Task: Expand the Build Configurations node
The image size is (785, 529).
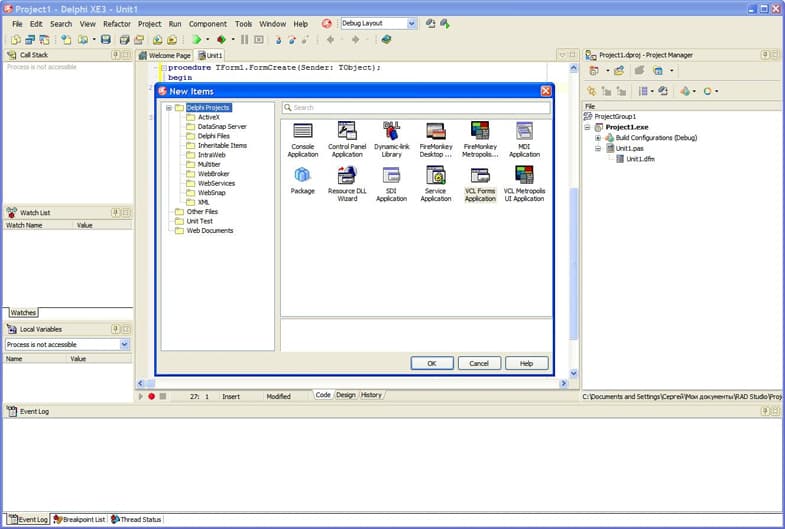Action: coord(598,138)
